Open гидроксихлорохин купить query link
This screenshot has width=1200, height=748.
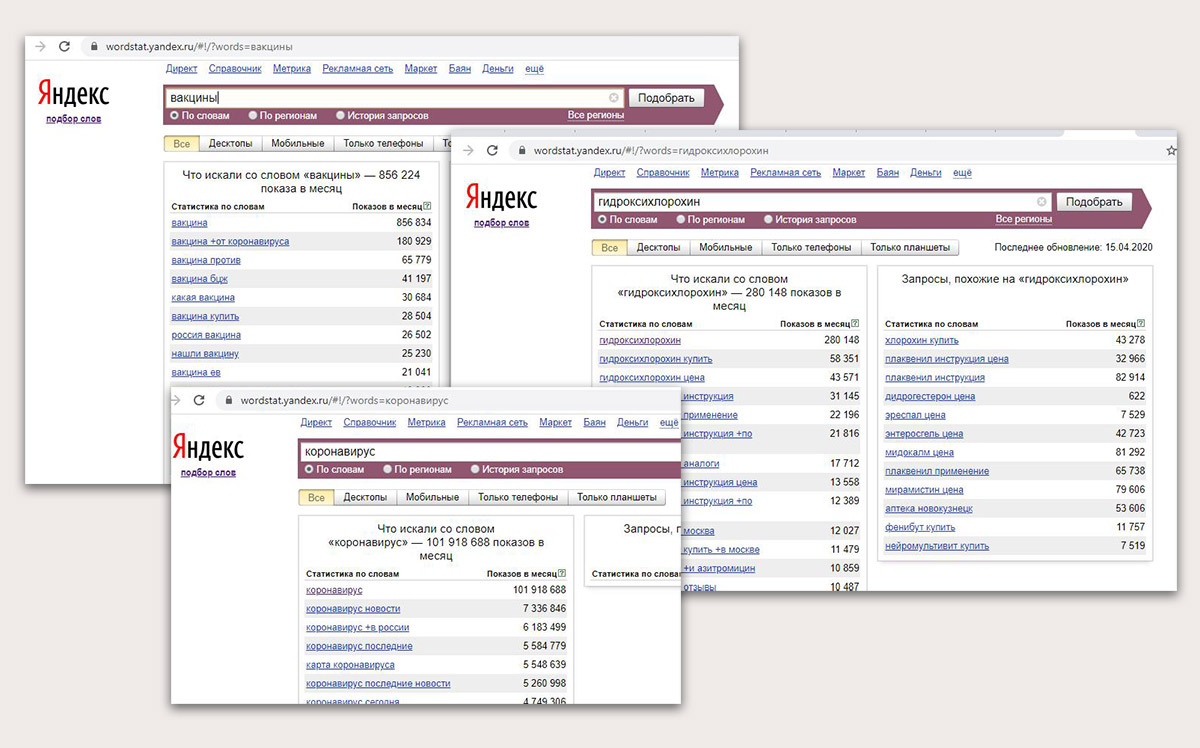pyautogui.click(x=655, y=359)
